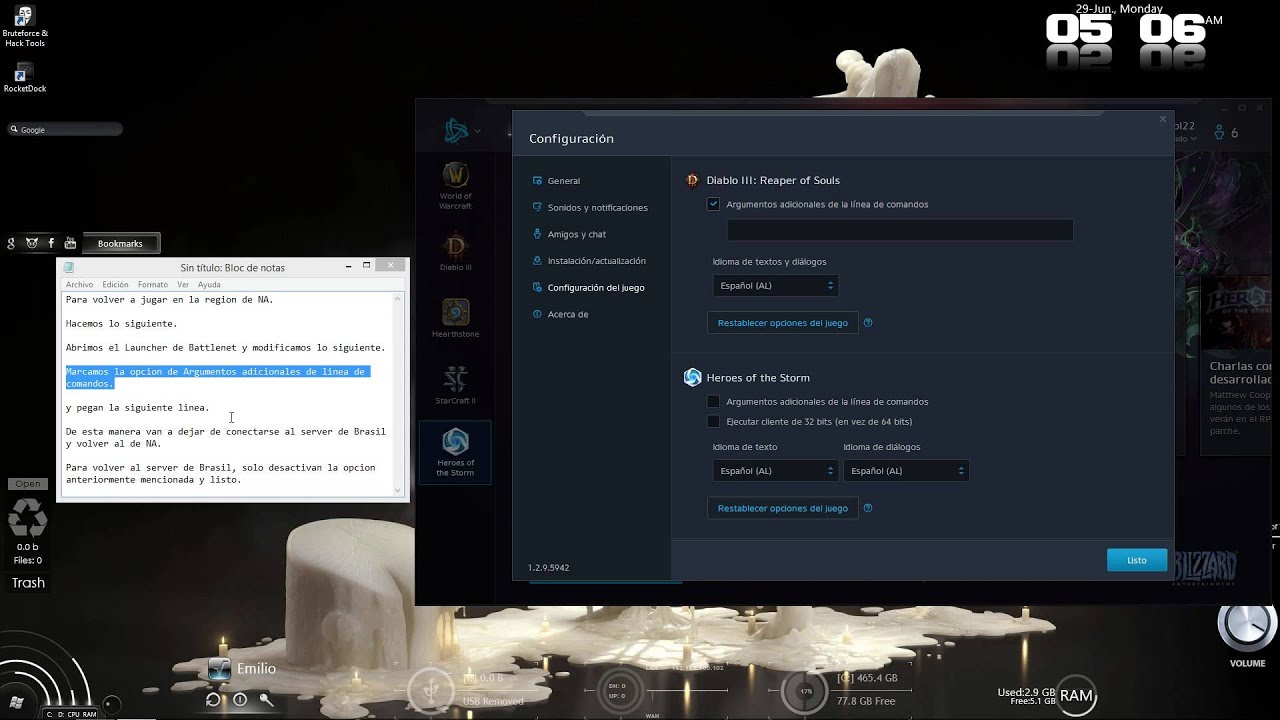Image resolution: width=1280 pixels, height=720 pixels.
Task: Select Acerca de tab
Action: (x=567, y=314)
